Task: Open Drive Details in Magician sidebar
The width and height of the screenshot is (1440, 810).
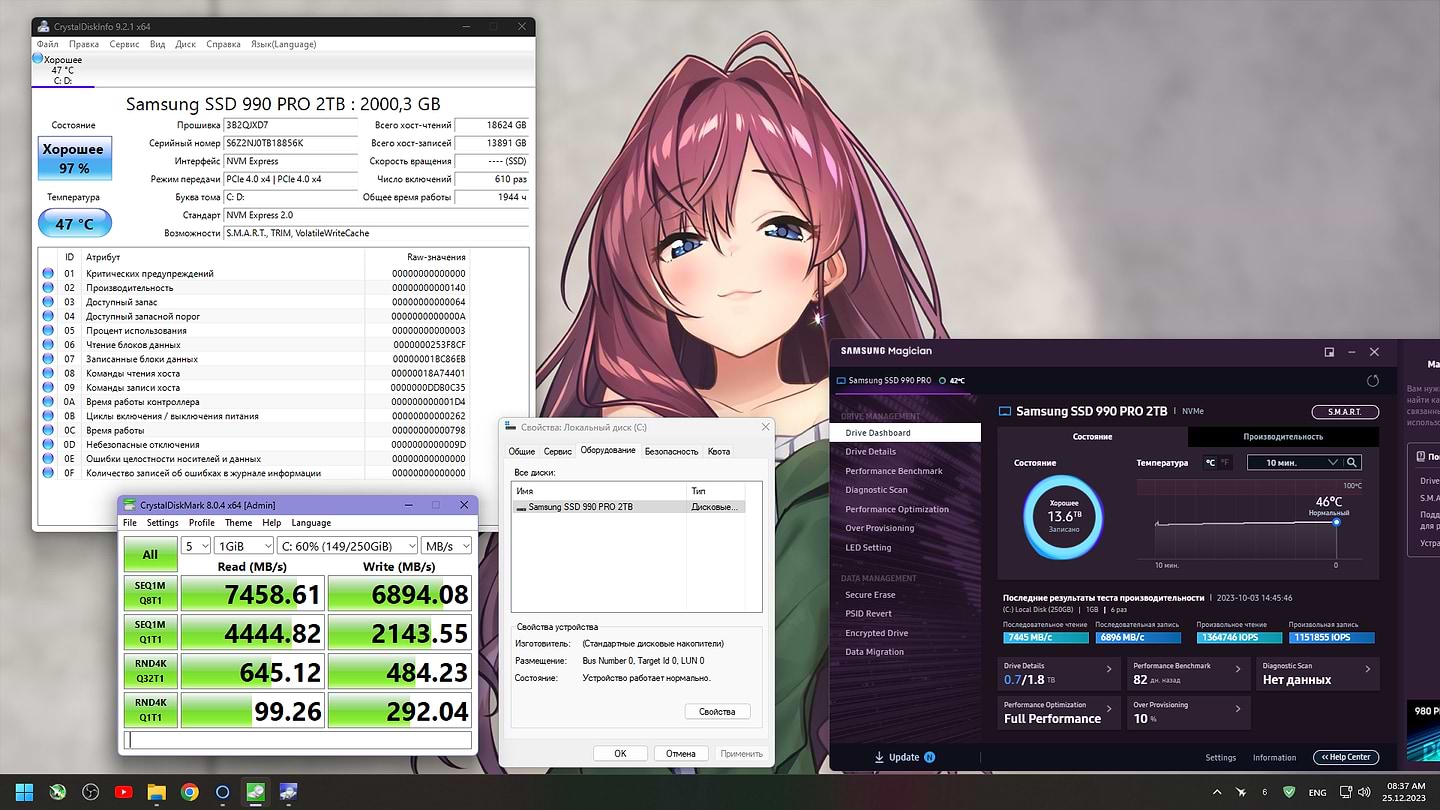Action: (871, 452)
